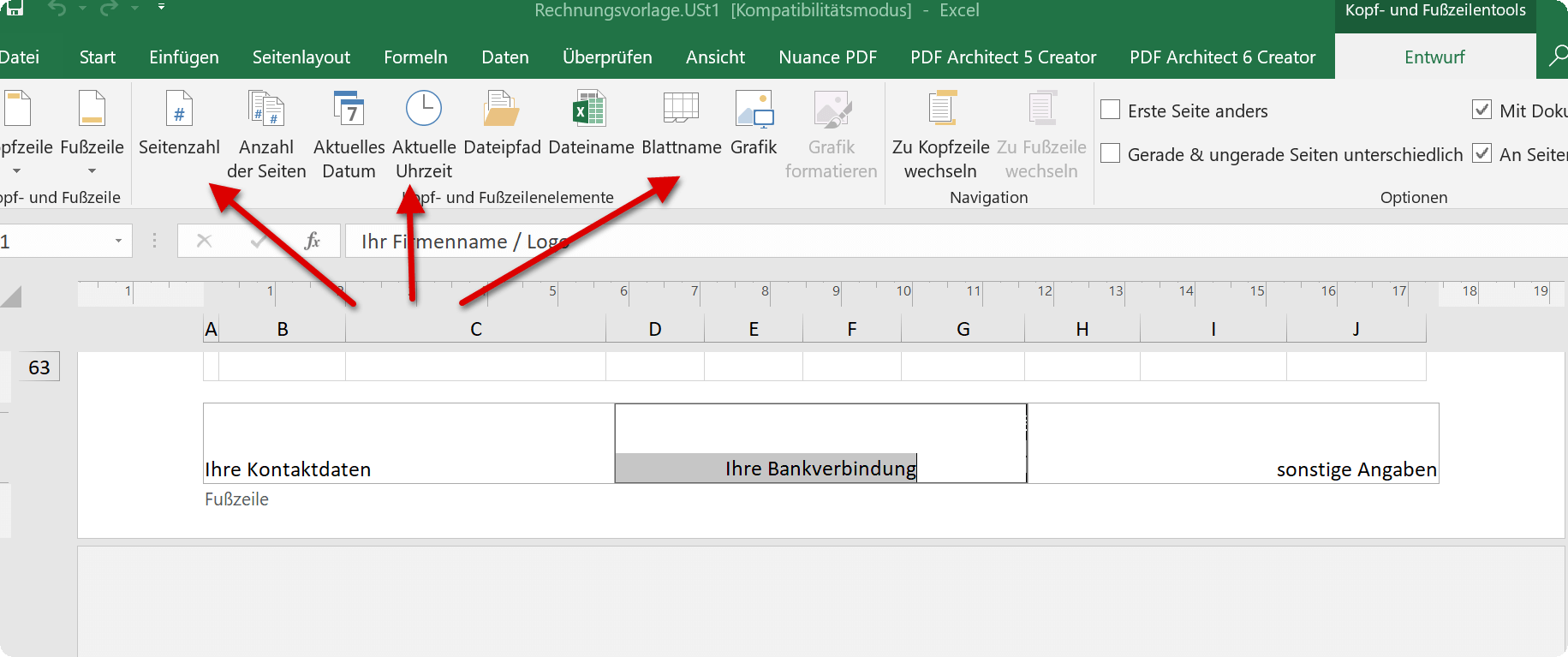Open Quick Access Toolbar customize arrow
Image resolution: width=1568 pixels, height=657 pixels.
161,8
